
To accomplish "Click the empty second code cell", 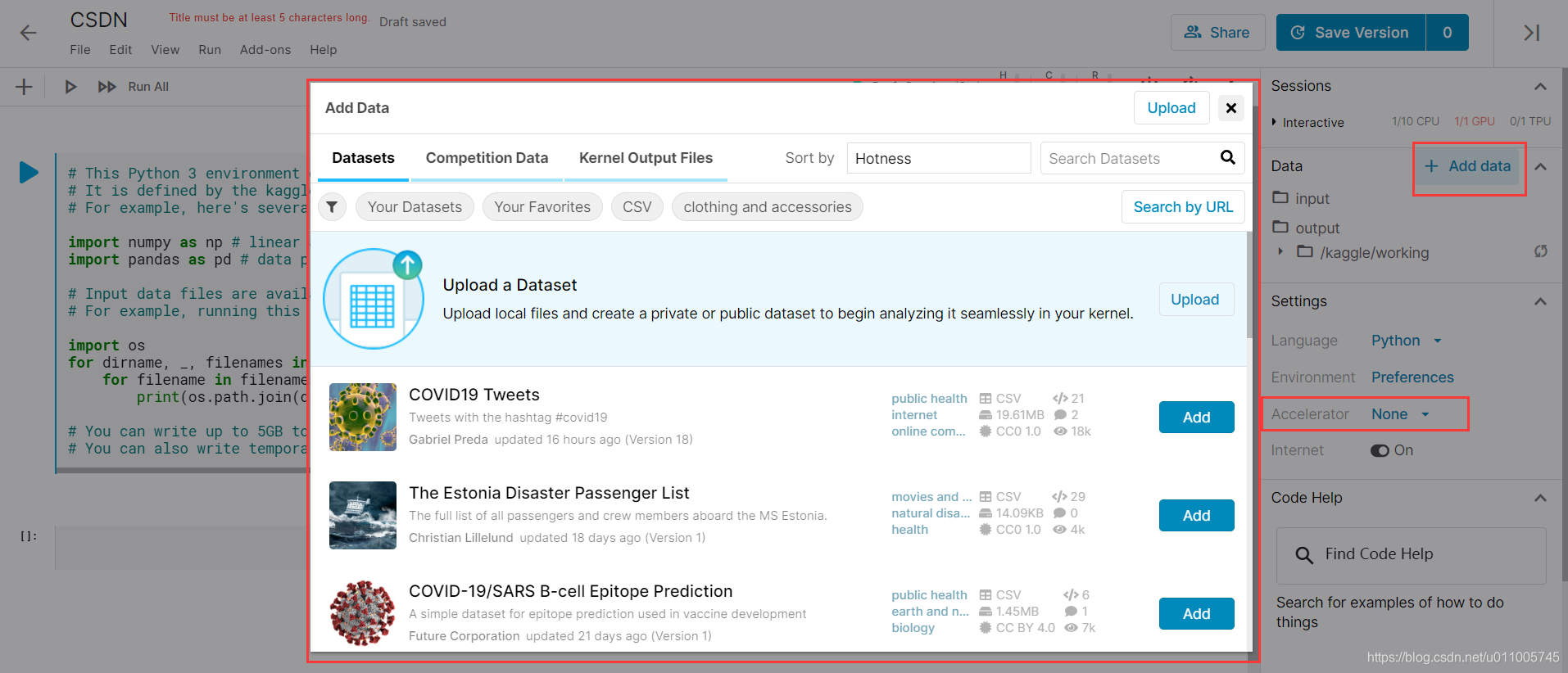I will point(182,547).
